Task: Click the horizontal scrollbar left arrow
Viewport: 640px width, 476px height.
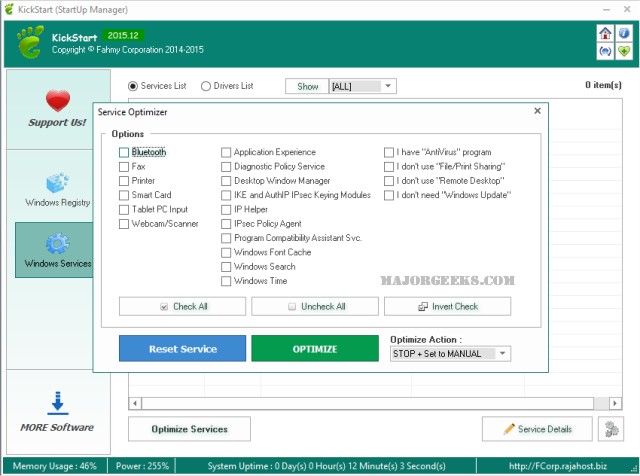Action: click(135, 403)
